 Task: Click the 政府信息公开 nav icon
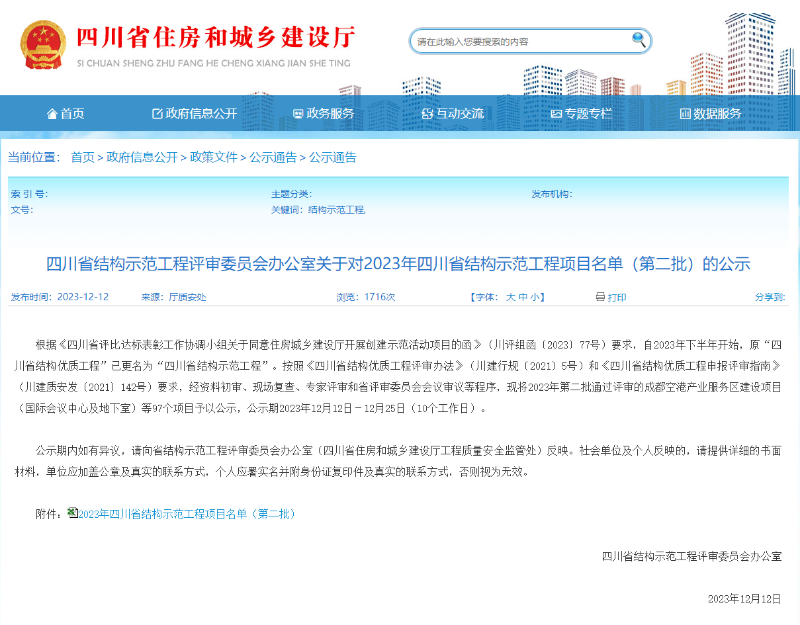pos(156,114)
